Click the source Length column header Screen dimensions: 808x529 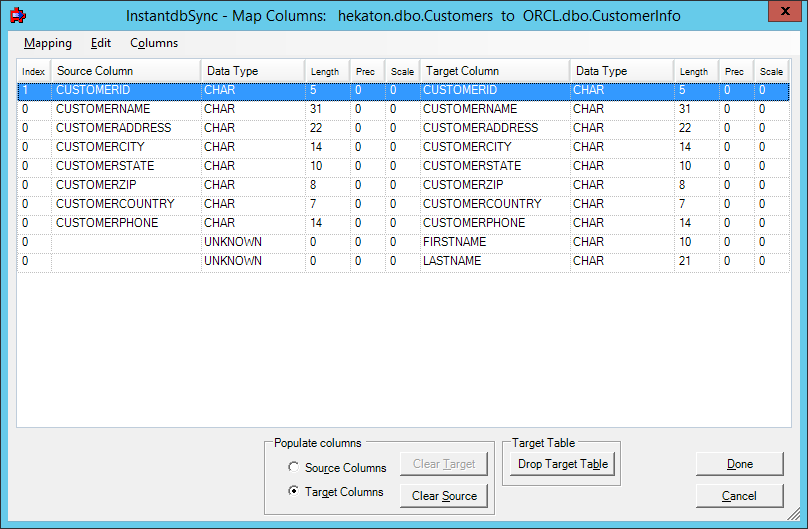pyautogui.click(x=328, y=72)
